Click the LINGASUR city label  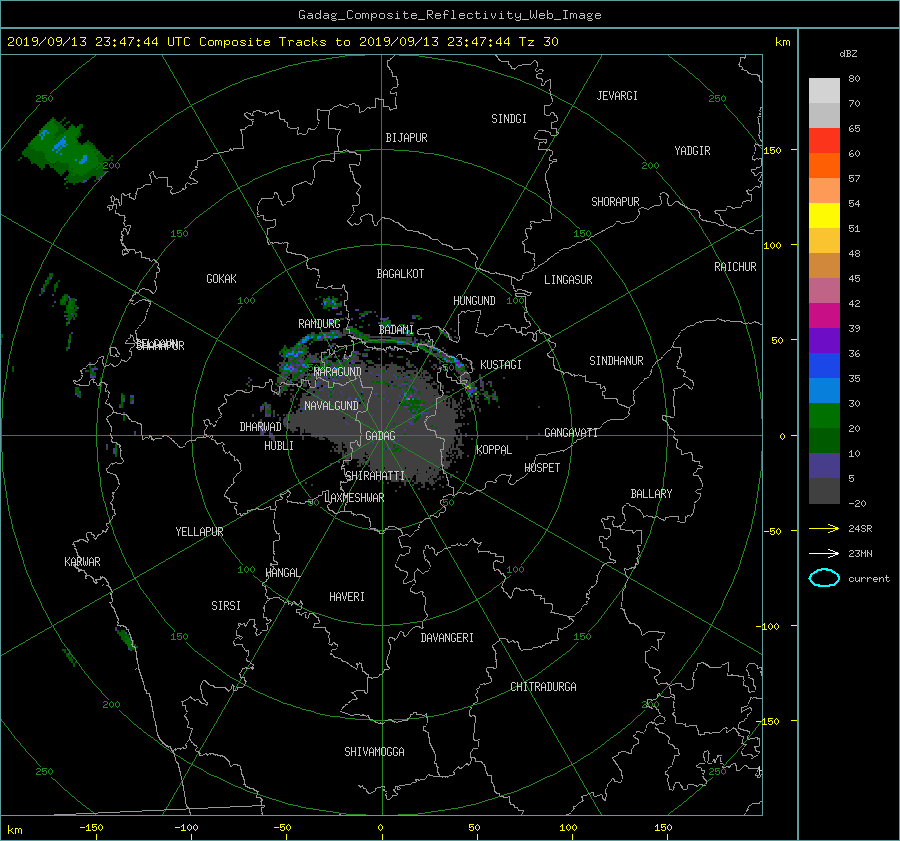point(568,280)
